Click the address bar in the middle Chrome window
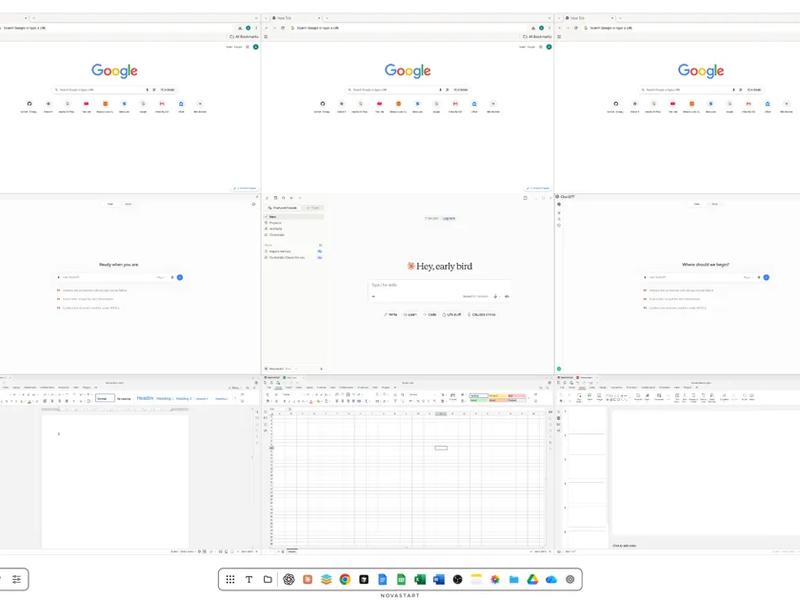 [x=408, y=28]
